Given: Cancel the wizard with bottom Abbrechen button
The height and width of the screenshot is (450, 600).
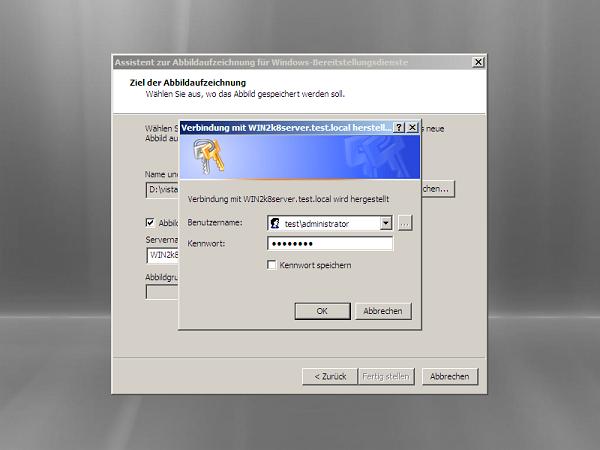Looking at the screenshot, I should (450, 377).
